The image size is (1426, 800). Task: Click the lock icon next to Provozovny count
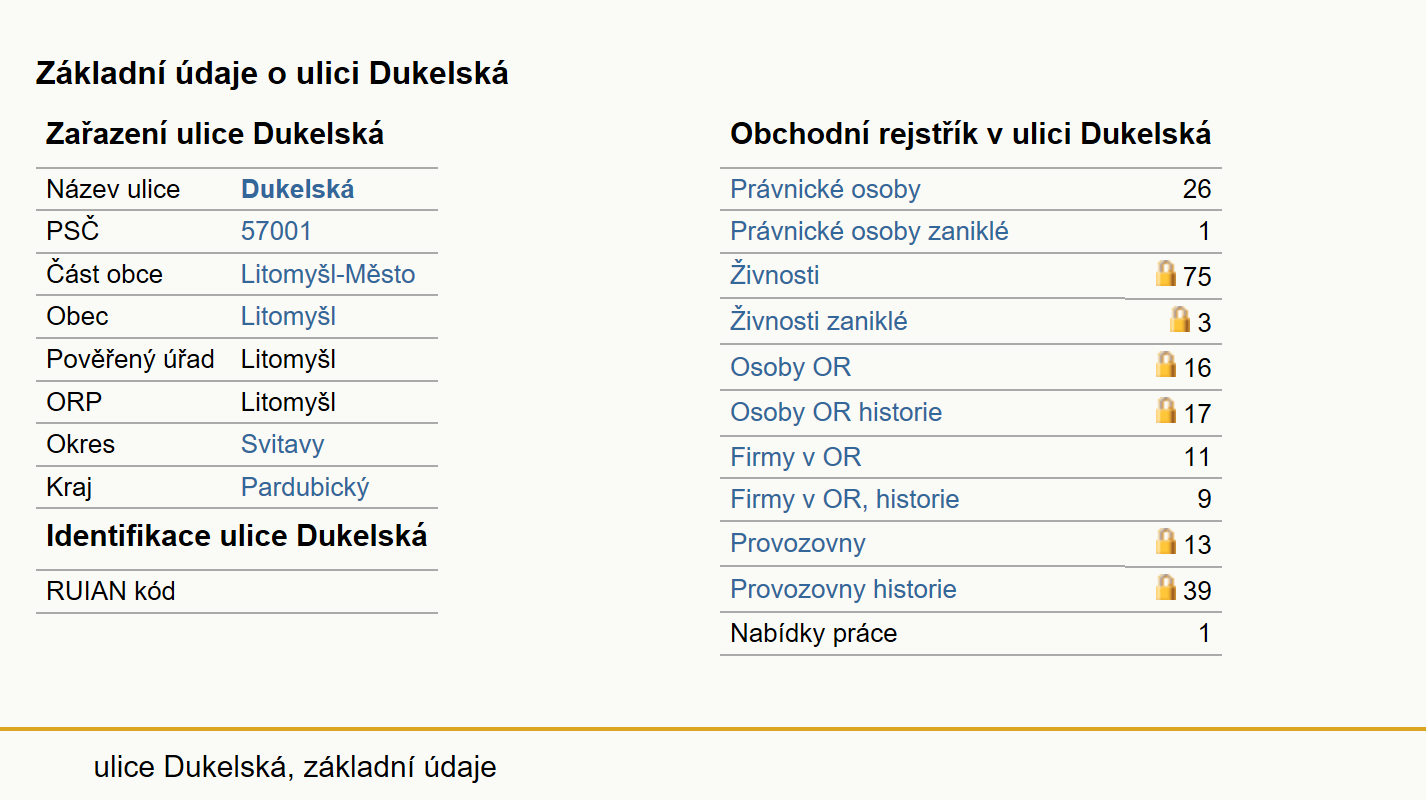[x=1166, y=541]
